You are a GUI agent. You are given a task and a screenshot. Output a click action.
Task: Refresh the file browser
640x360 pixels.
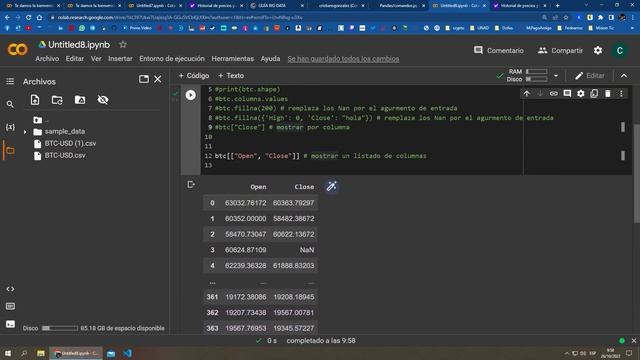pos(57,100)
